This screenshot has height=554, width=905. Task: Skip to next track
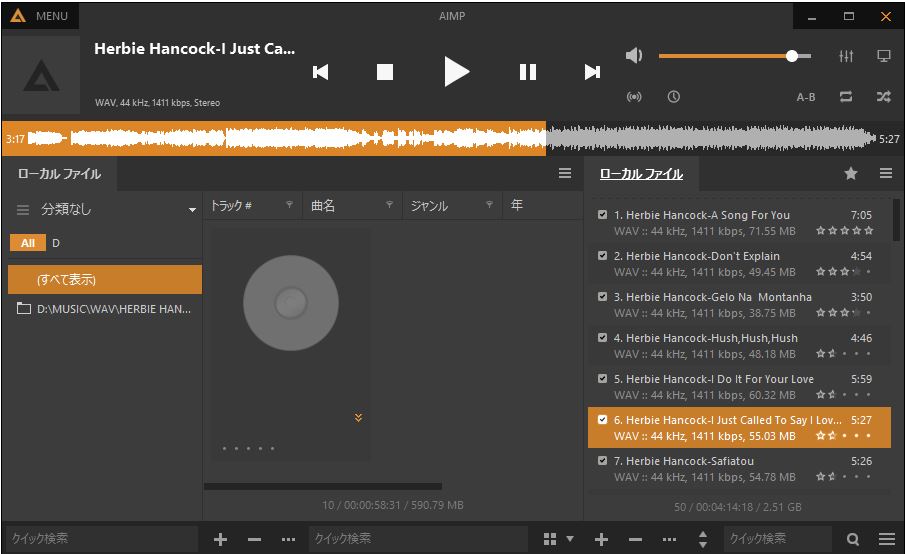[592, 72]
